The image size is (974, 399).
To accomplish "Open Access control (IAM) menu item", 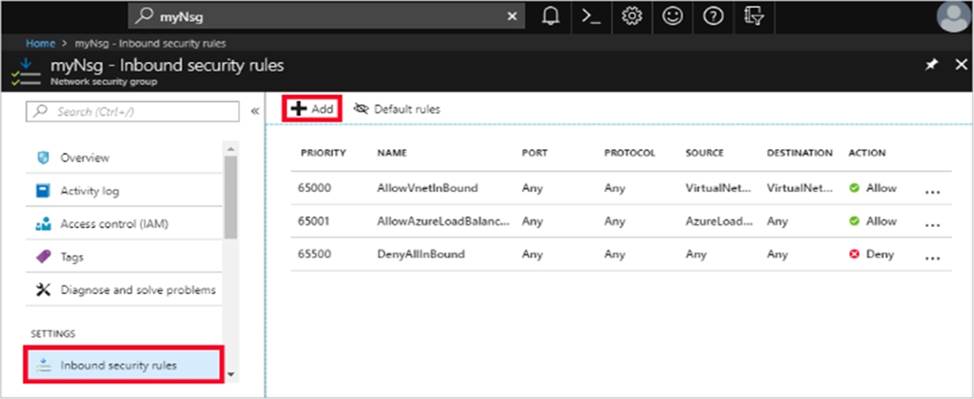I will point(124,224).
